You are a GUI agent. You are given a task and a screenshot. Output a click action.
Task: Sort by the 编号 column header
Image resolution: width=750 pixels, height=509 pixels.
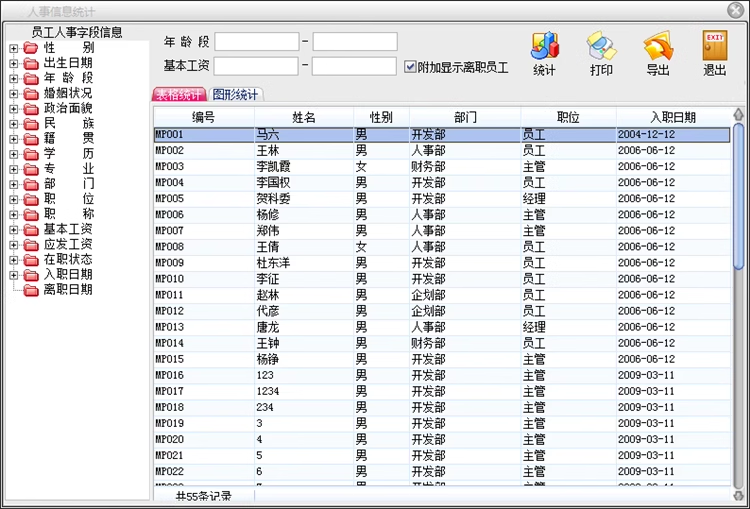pos(204,117)
